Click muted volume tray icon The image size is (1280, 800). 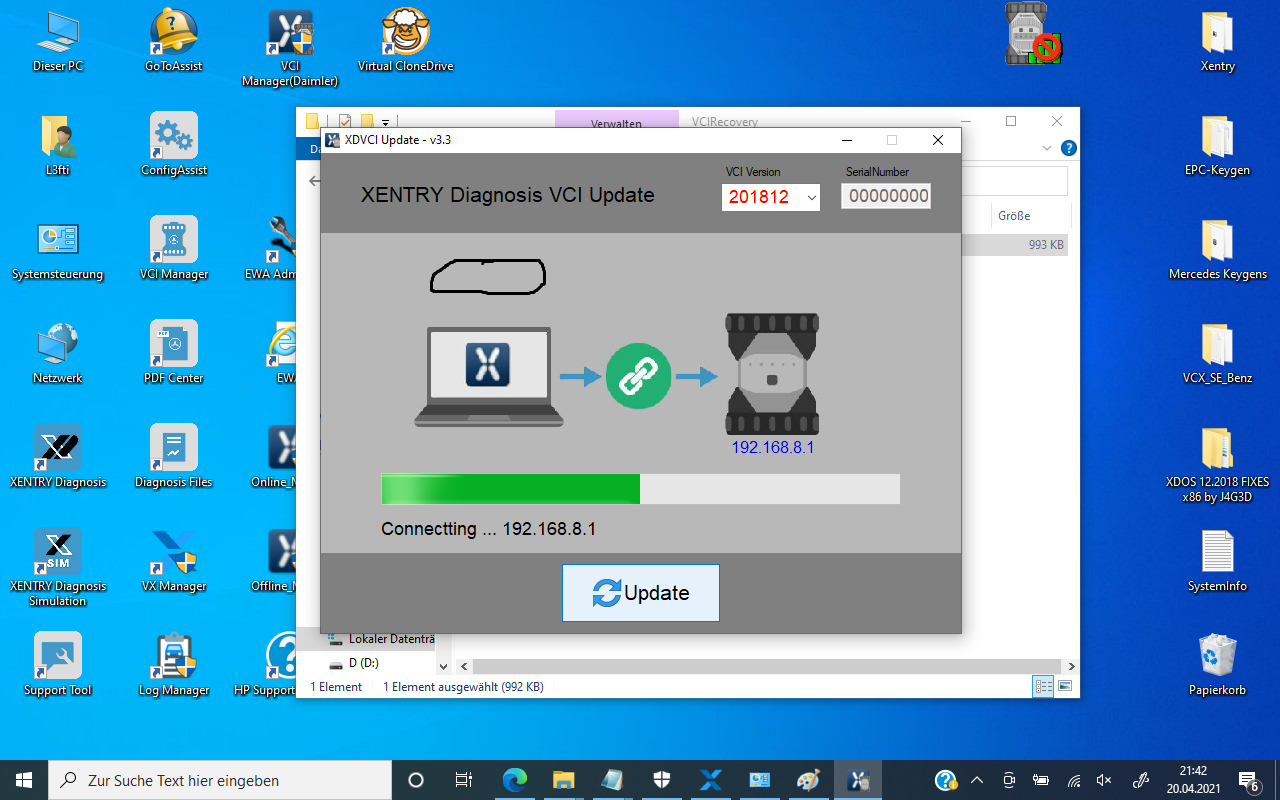click(1104, 780)
